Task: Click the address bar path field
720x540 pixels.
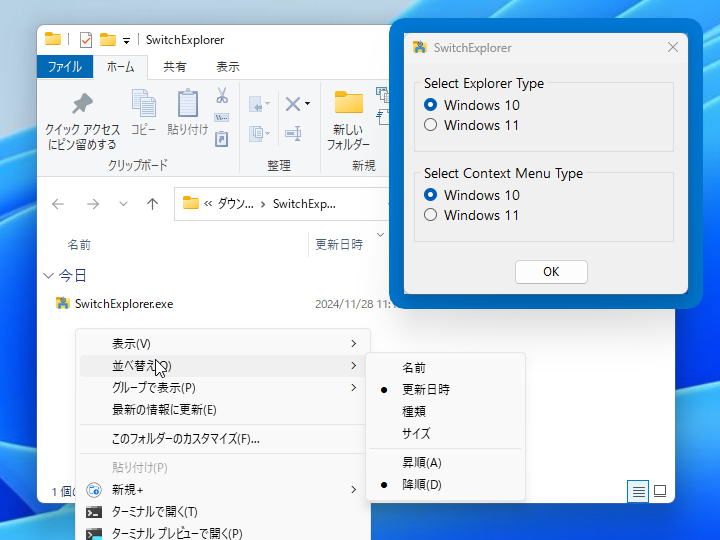Action: [281, 204]
